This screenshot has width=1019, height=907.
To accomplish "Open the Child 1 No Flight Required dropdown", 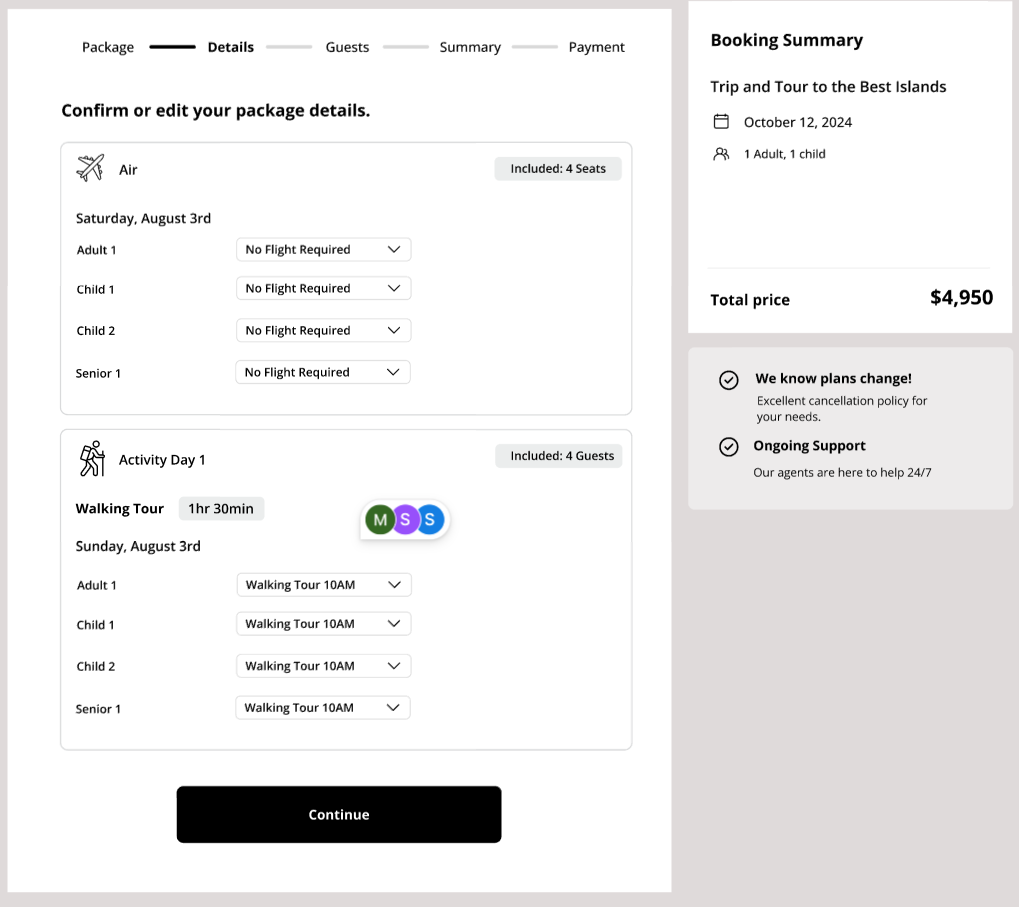I will click(322, 288).
